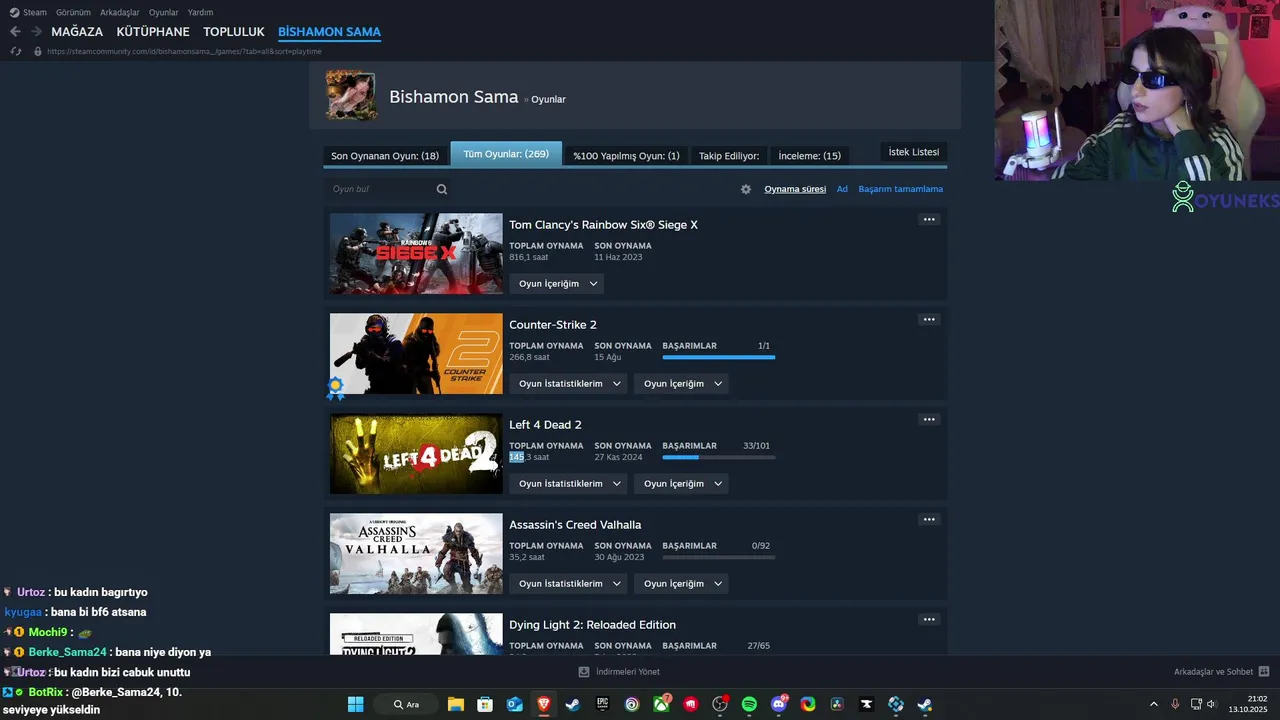Expand Oyun İstatistiklerim for Counter-Strike 2
This screenshot has width=1280, height=720.
coord(568,384)
